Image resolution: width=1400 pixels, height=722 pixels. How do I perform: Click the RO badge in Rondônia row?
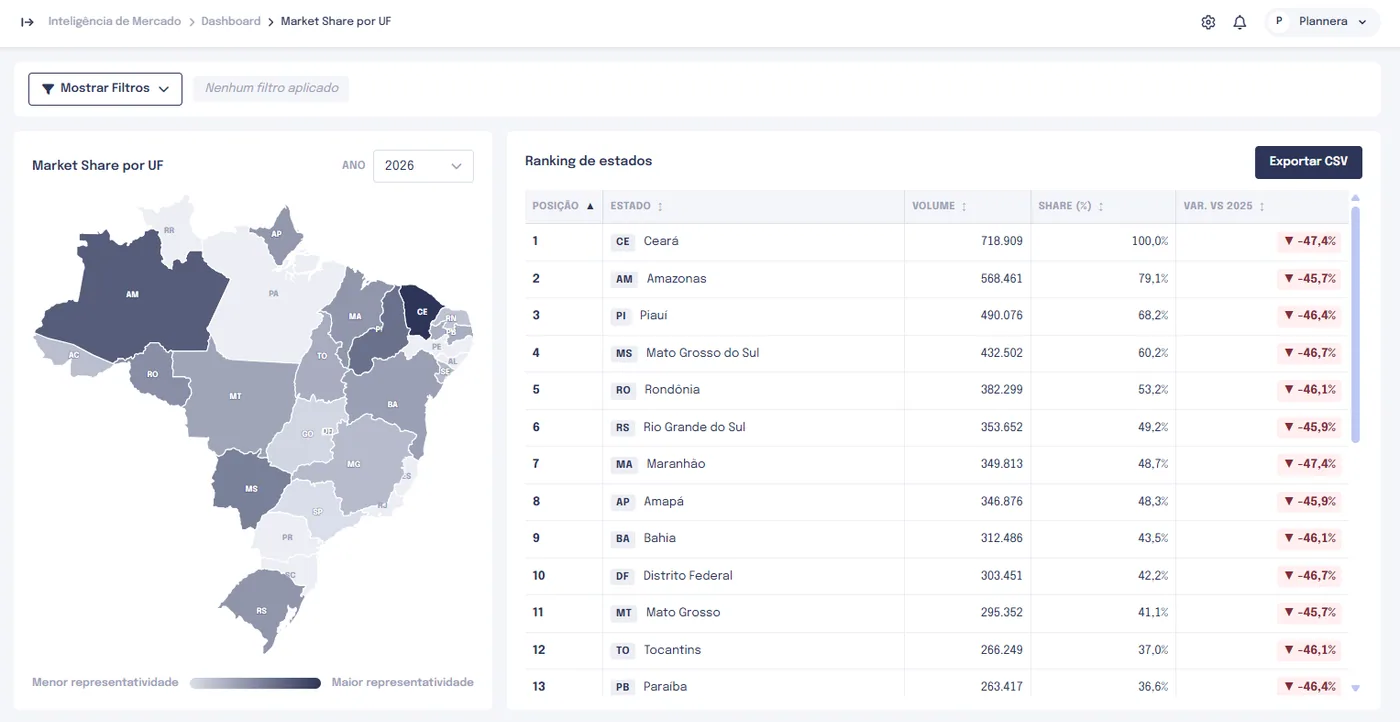click(623, 390)
